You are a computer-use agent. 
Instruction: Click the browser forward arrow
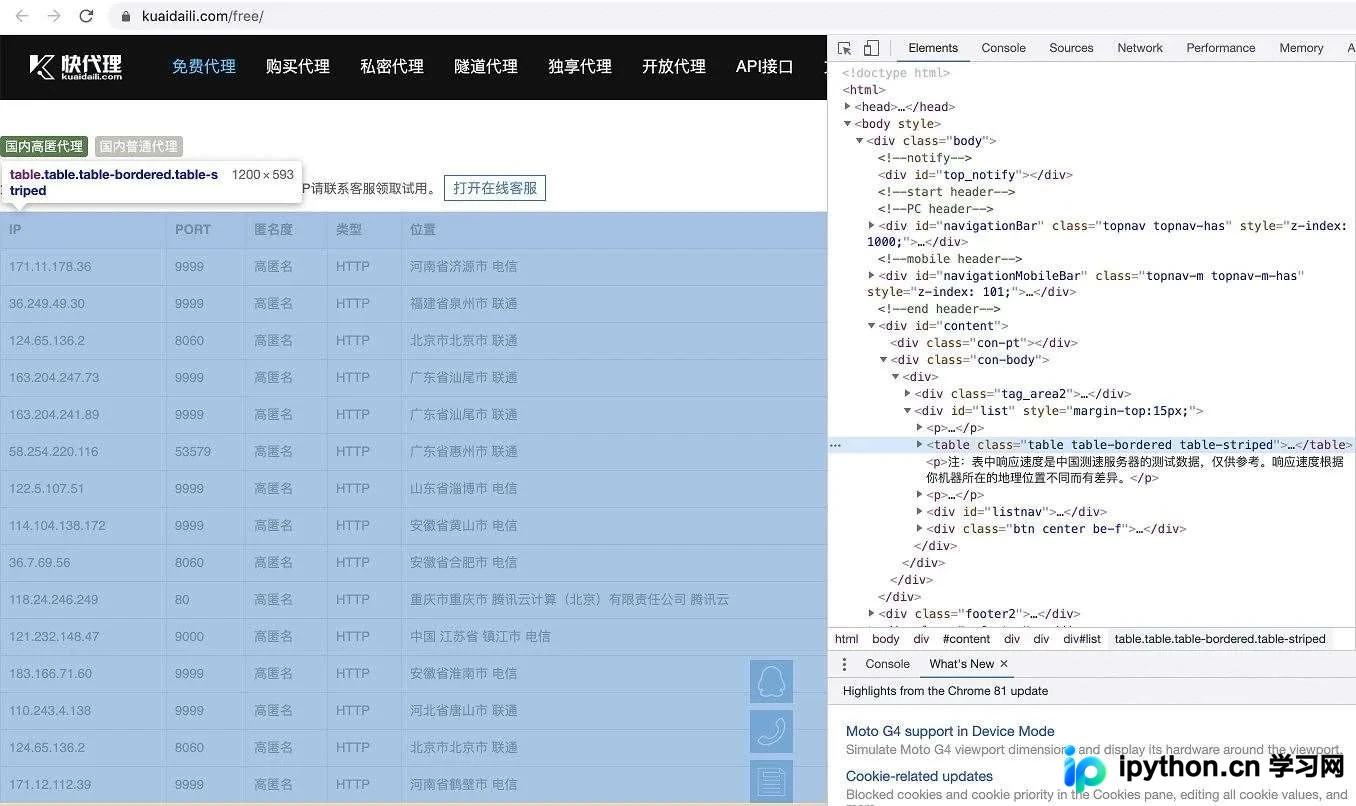(x=54, y=16)
